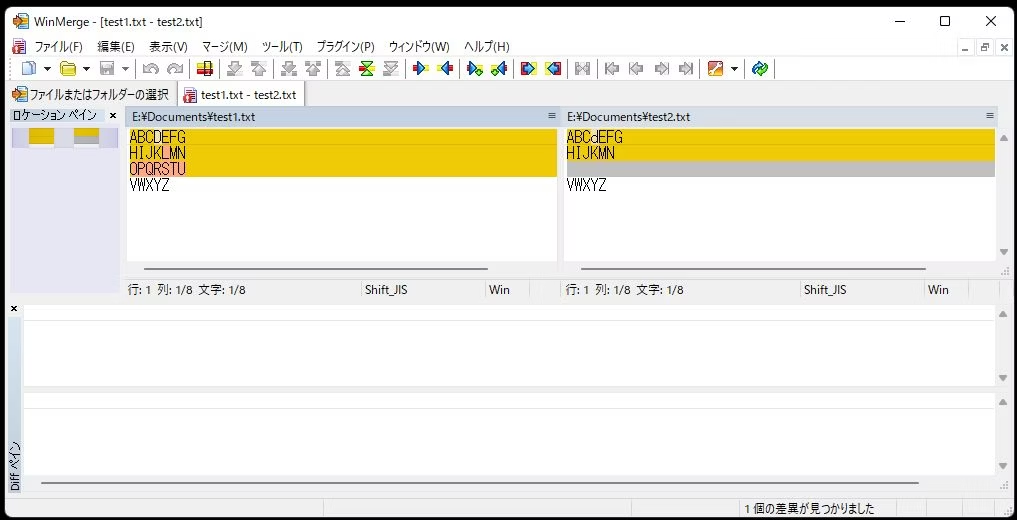Click the right yellow-gray location pane bar
The height and width of the screenshot is (520, 1017).
coord(86,136)
